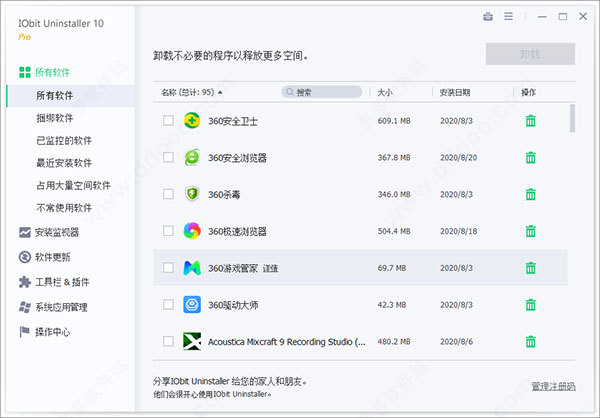The width and height of the screenshot is (600, 418).
Task: Click install date 2020/8/20
Action: tap(458, 158)
